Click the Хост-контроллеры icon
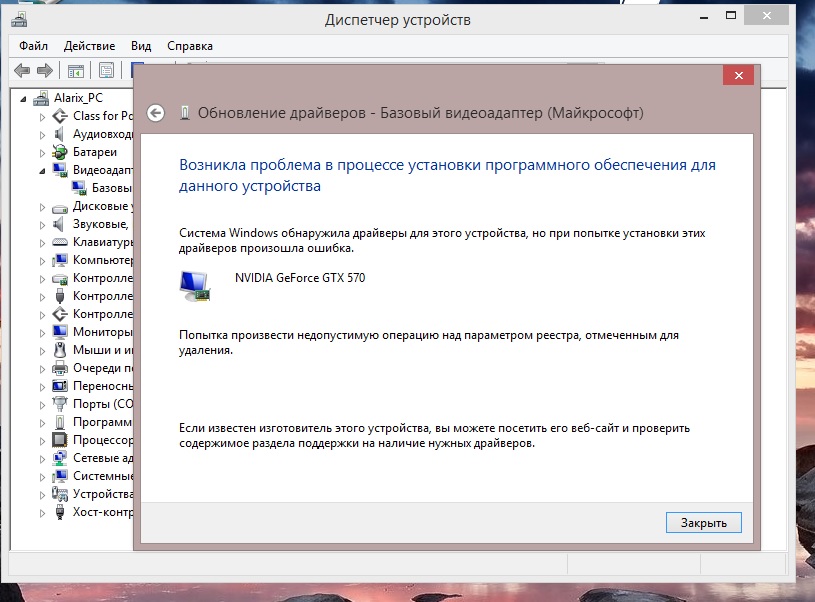This screenshot has height=602, width=815. [60, 512]
